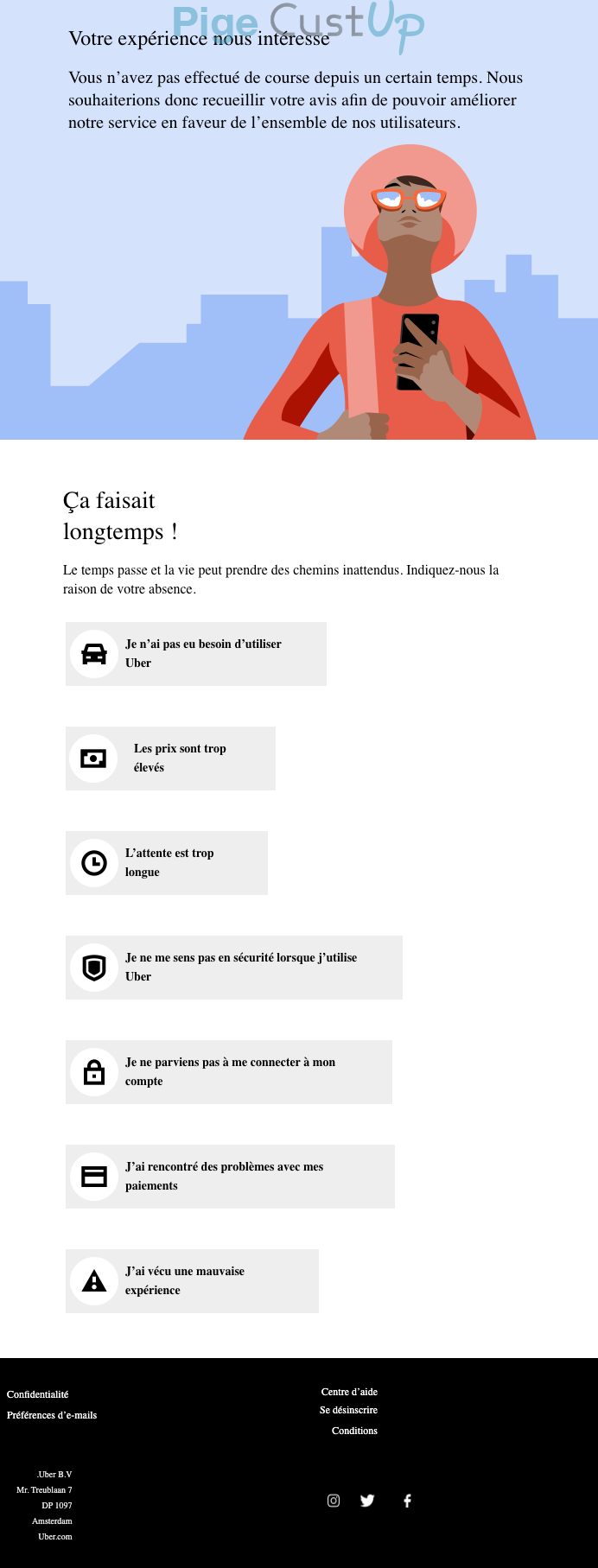This screenshot has height=1568, width=598.
Task: Click the warning triangle icon for bad experience
Action: point(93,1281)
